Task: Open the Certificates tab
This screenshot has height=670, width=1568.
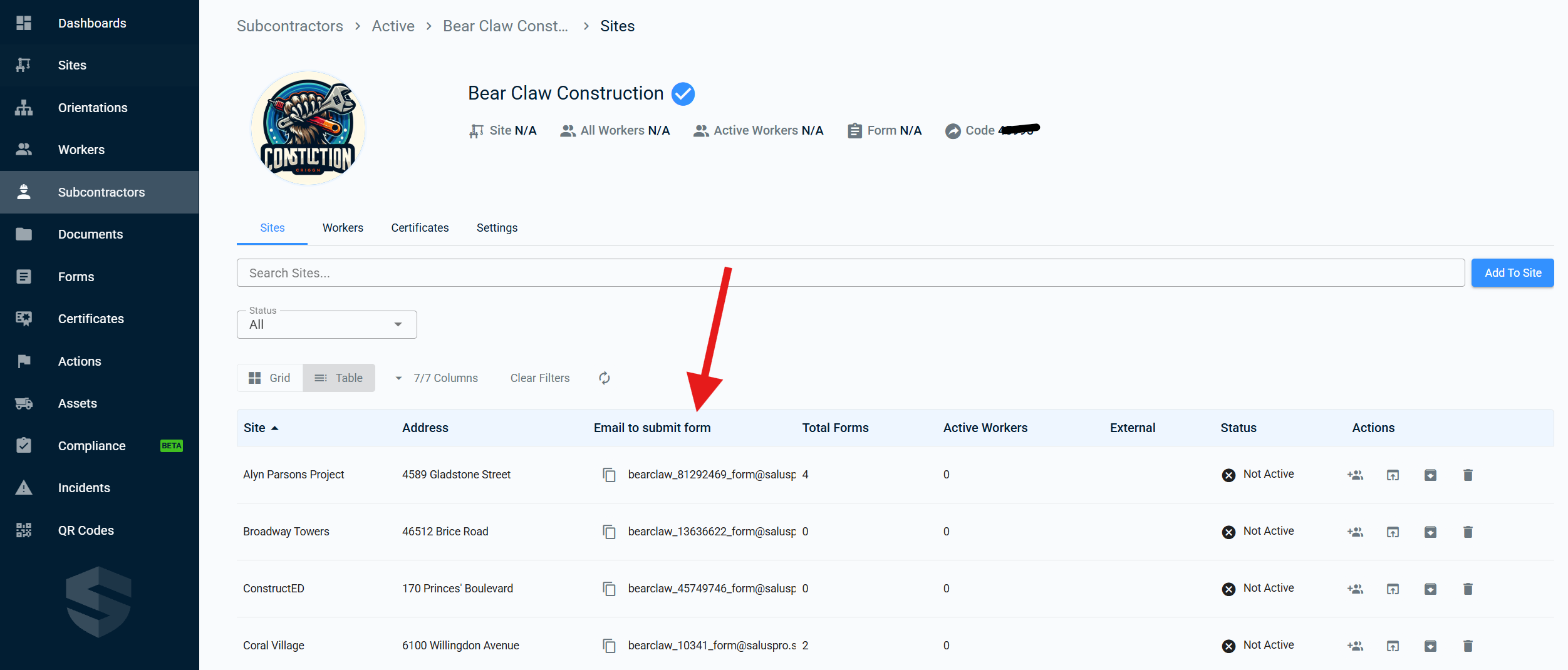Action: click(420, 228)
